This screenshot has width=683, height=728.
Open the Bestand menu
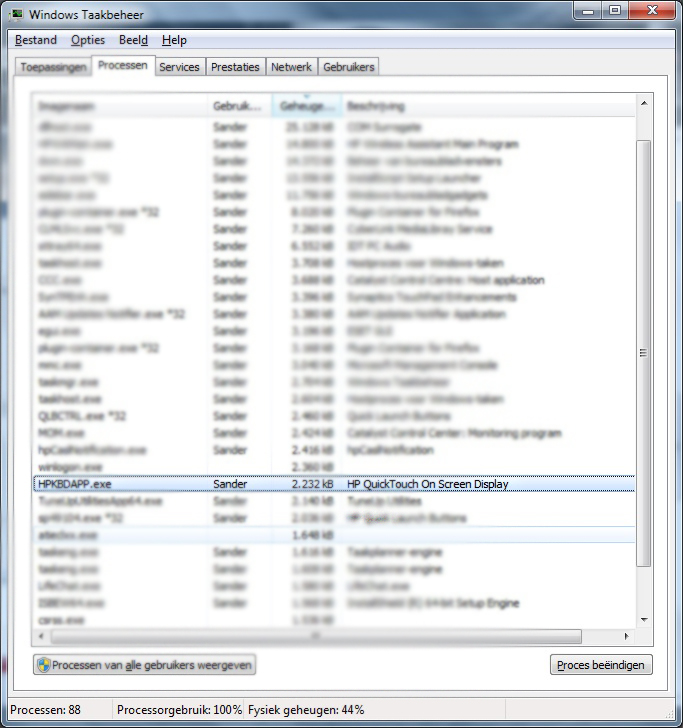pyautogui.click(x=36, y=40)
